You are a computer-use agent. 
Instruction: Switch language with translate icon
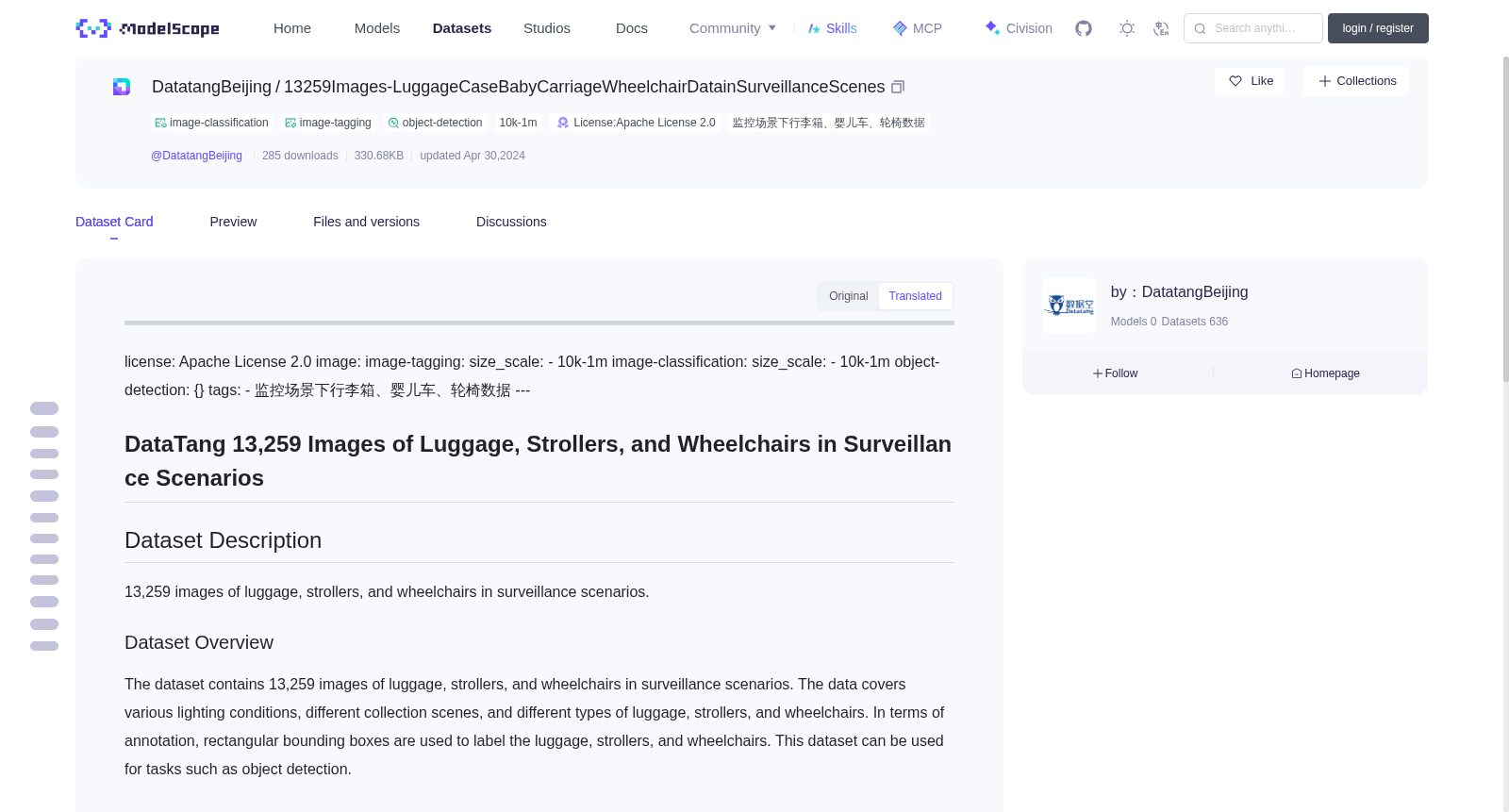tap(1162, 28)
